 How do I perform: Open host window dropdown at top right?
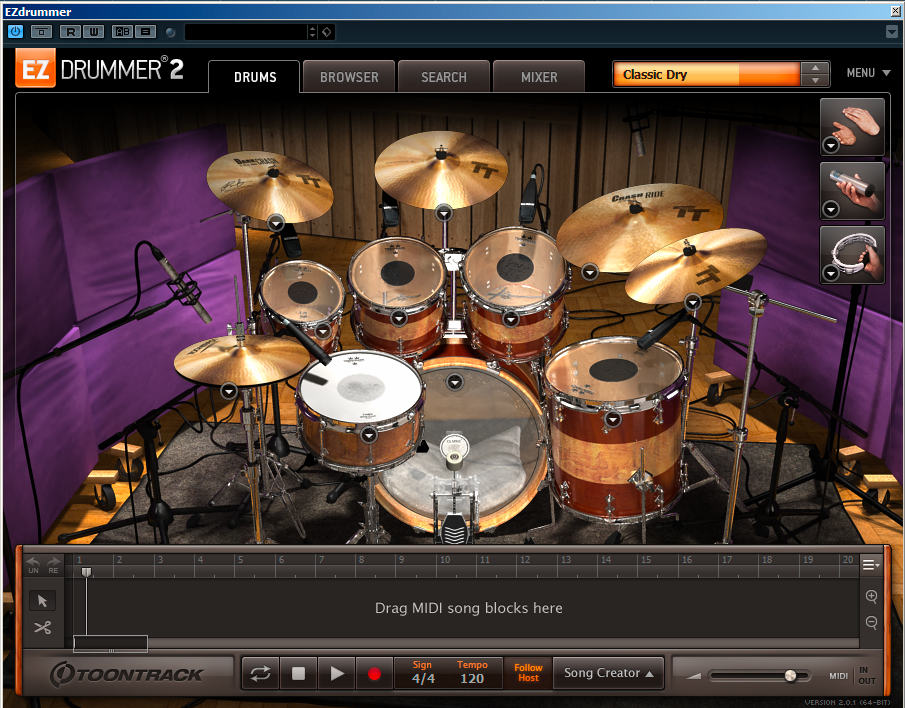tap(891, 32)
